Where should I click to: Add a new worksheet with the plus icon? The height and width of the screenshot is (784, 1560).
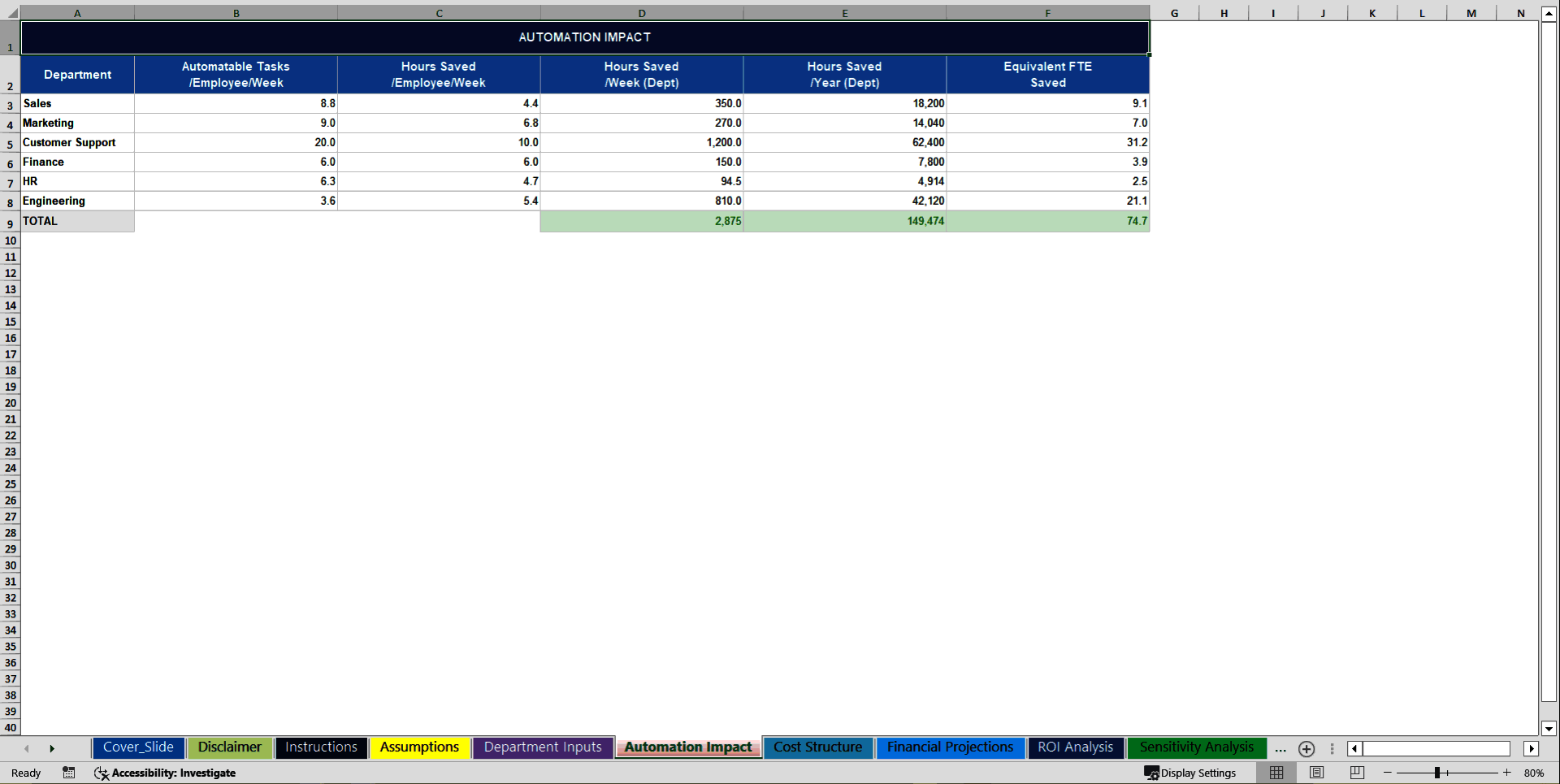pos(1307,749)
